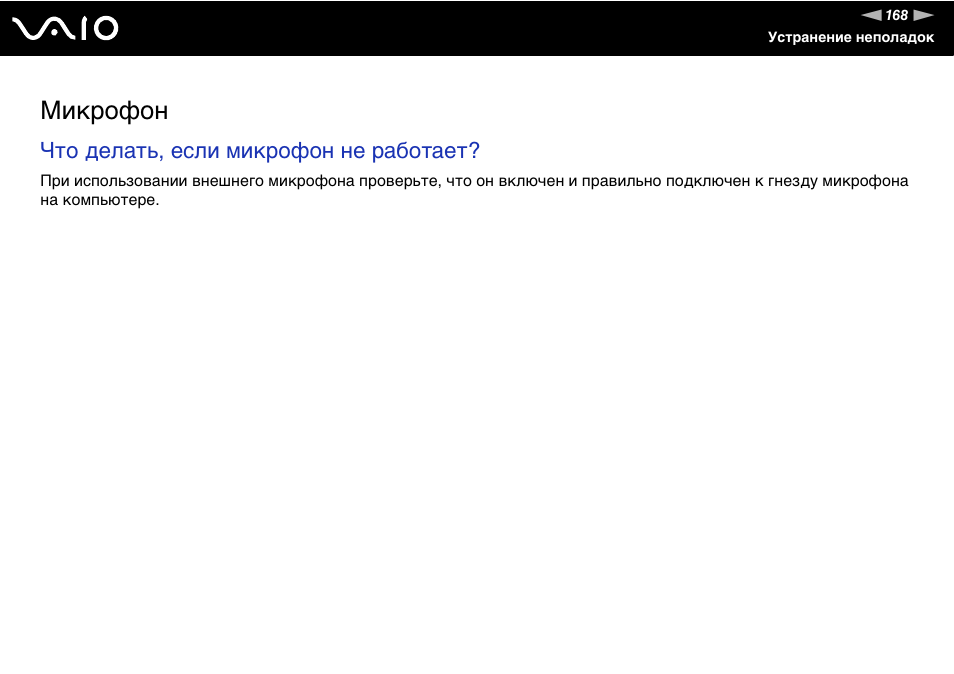Select the heading Что делать, если микрофон не работает?
This screenshot has width=954, height=674.
click(260, 151)
